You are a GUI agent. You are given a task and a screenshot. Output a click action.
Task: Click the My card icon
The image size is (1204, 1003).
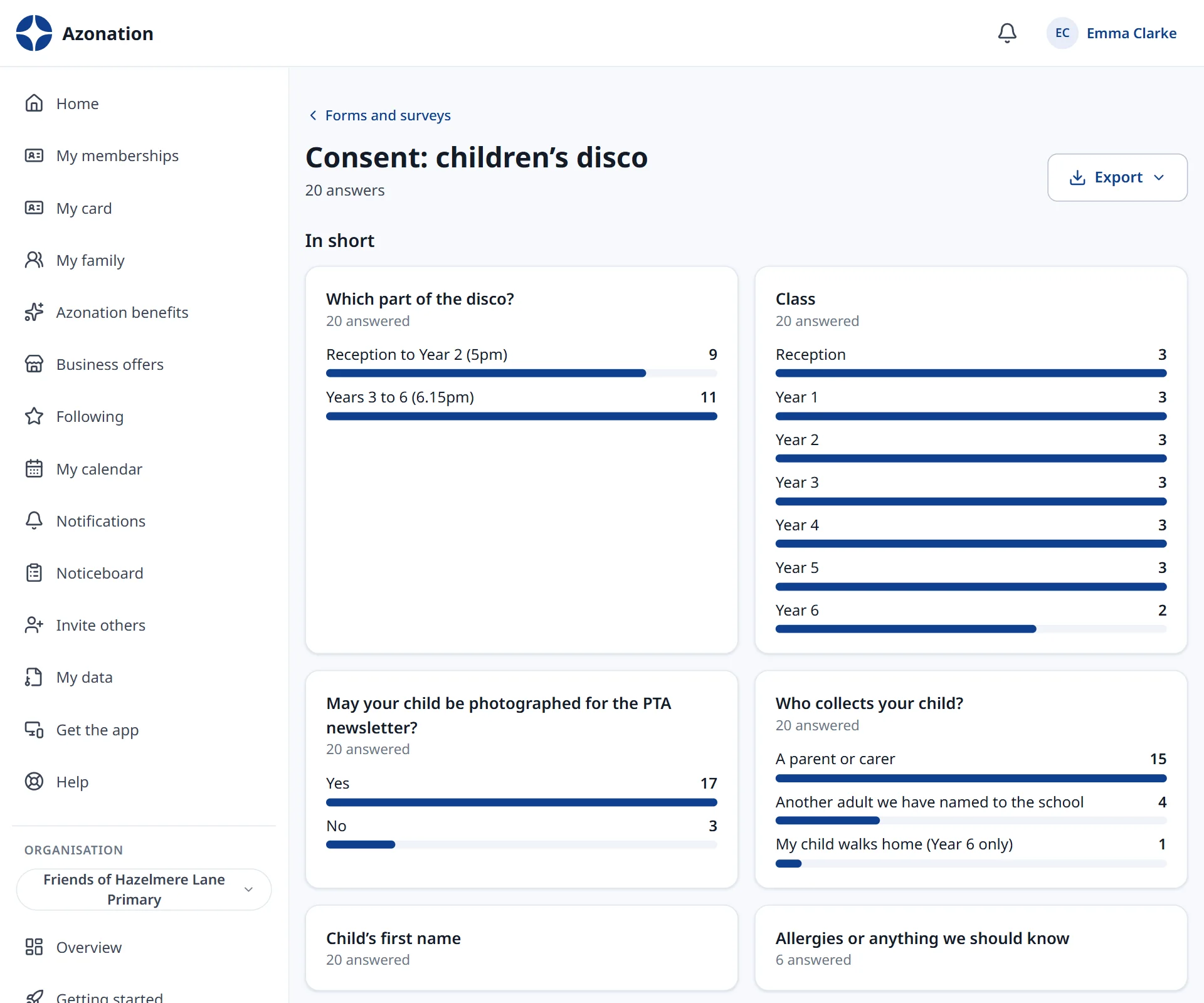[34, 208]
